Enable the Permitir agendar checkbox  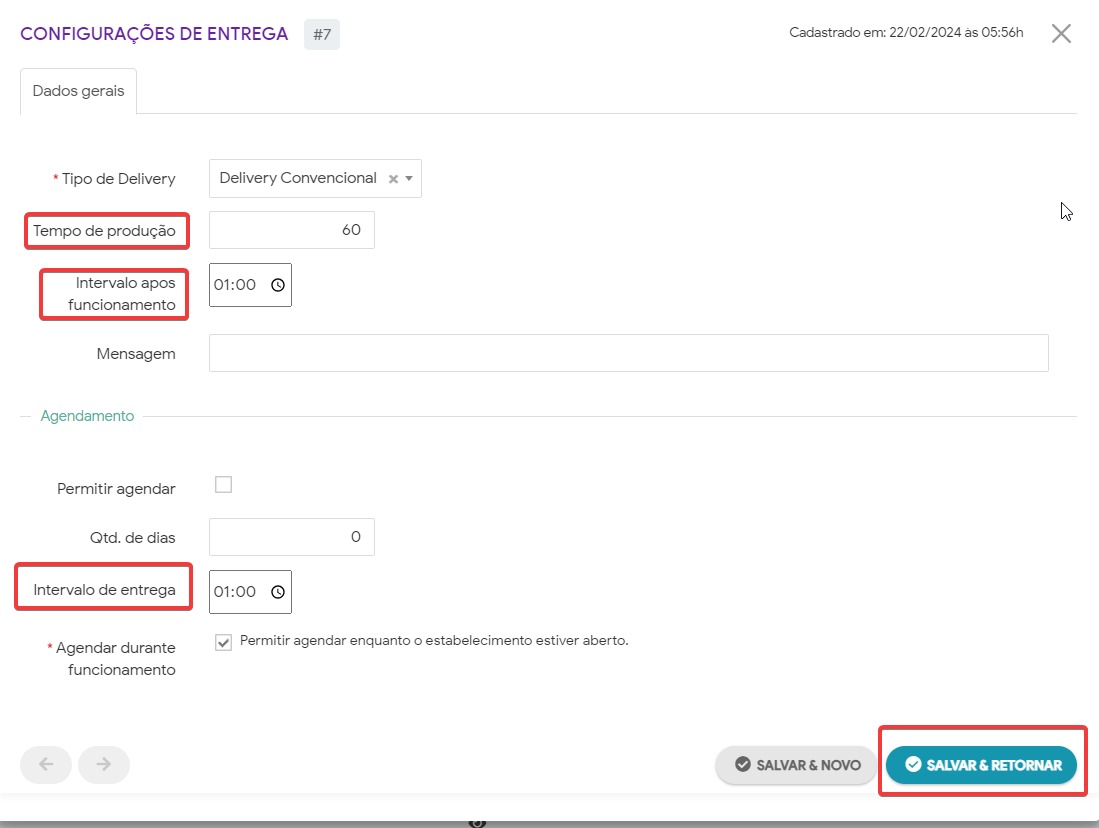tap(224, 485)
